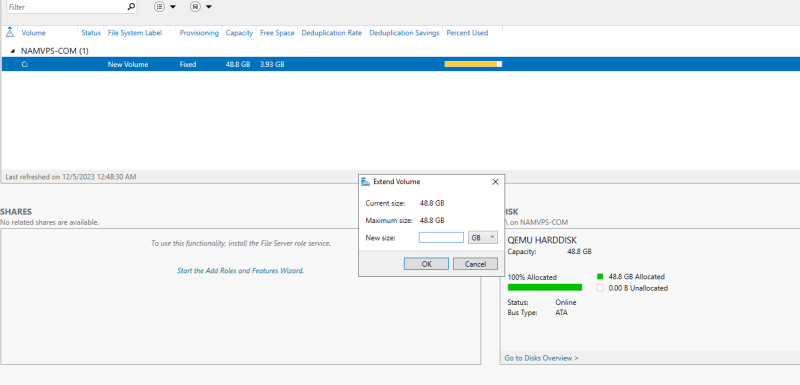Sort by Volume column header
The width and height of the screenshot is (800, 385).
tap(33, 33)
